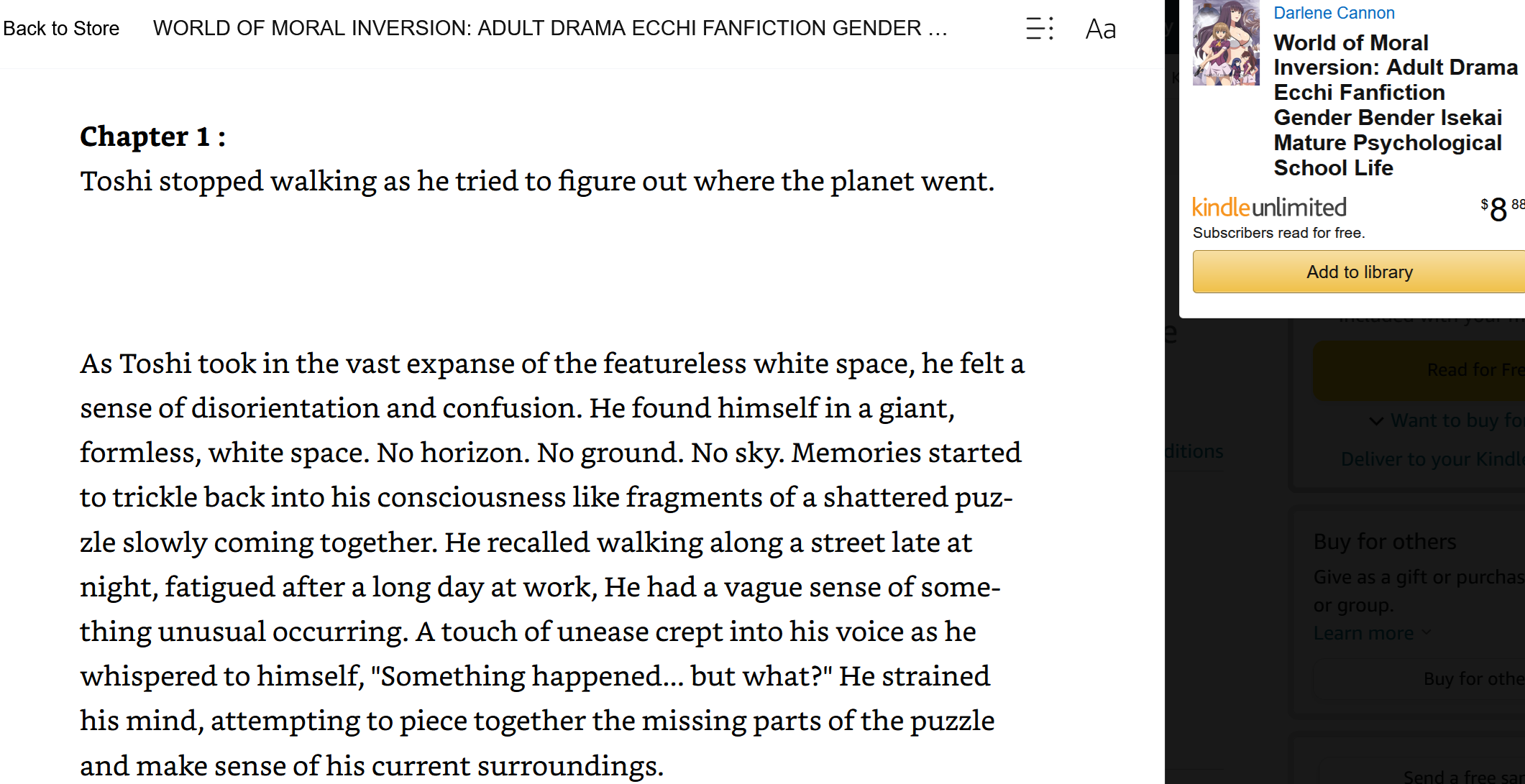Click the Kindle Unlimited logo
The width and height of the screenshot is (1525, 784).
pyautogui.click(x=1269, y=208)
